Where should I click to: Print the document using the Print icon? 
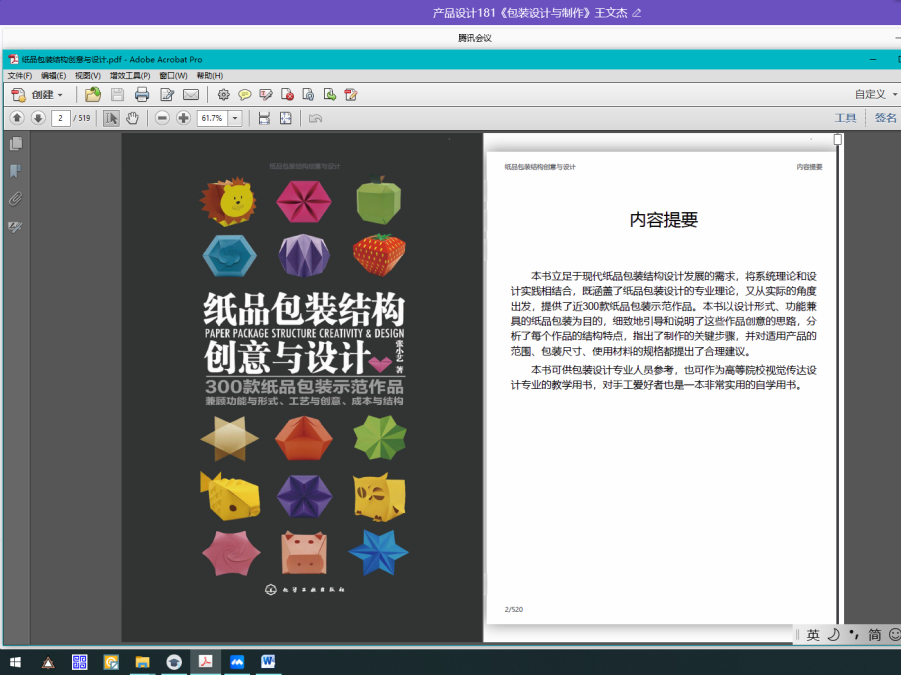tap(141, 94)
